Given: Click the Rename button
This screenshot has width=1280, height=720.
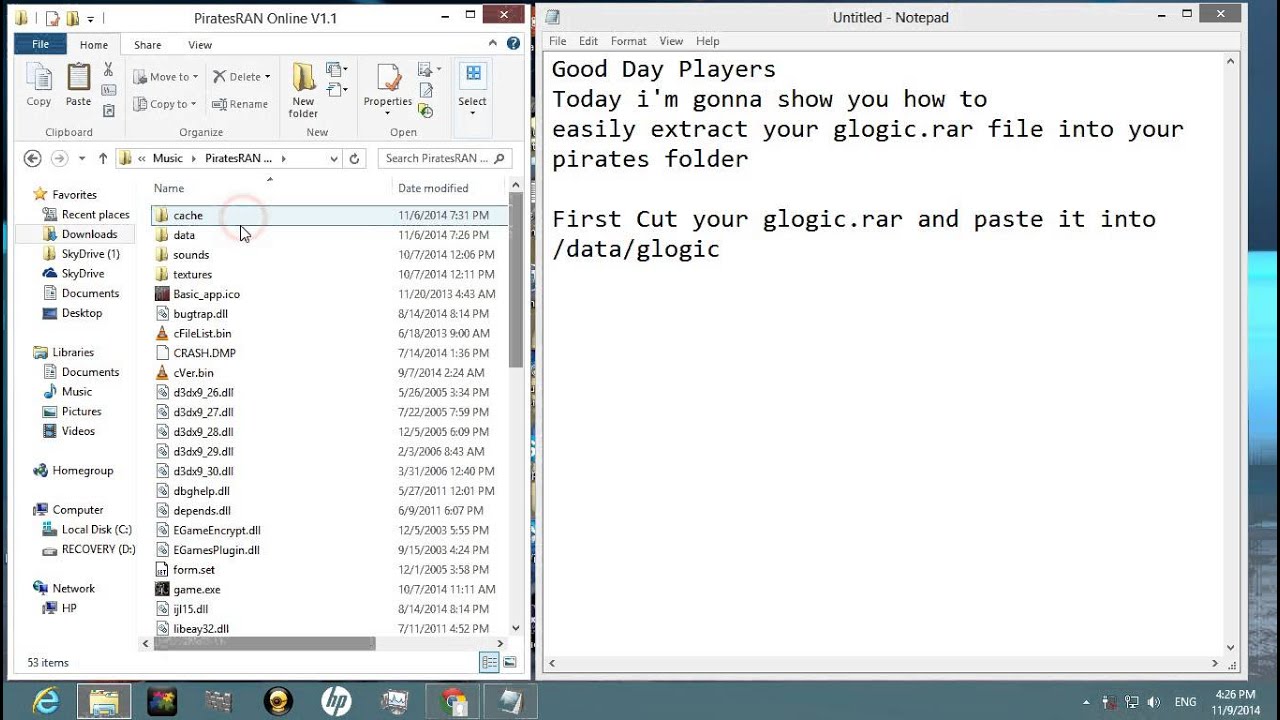Looking at the screenshot, I should pos(240,104).
